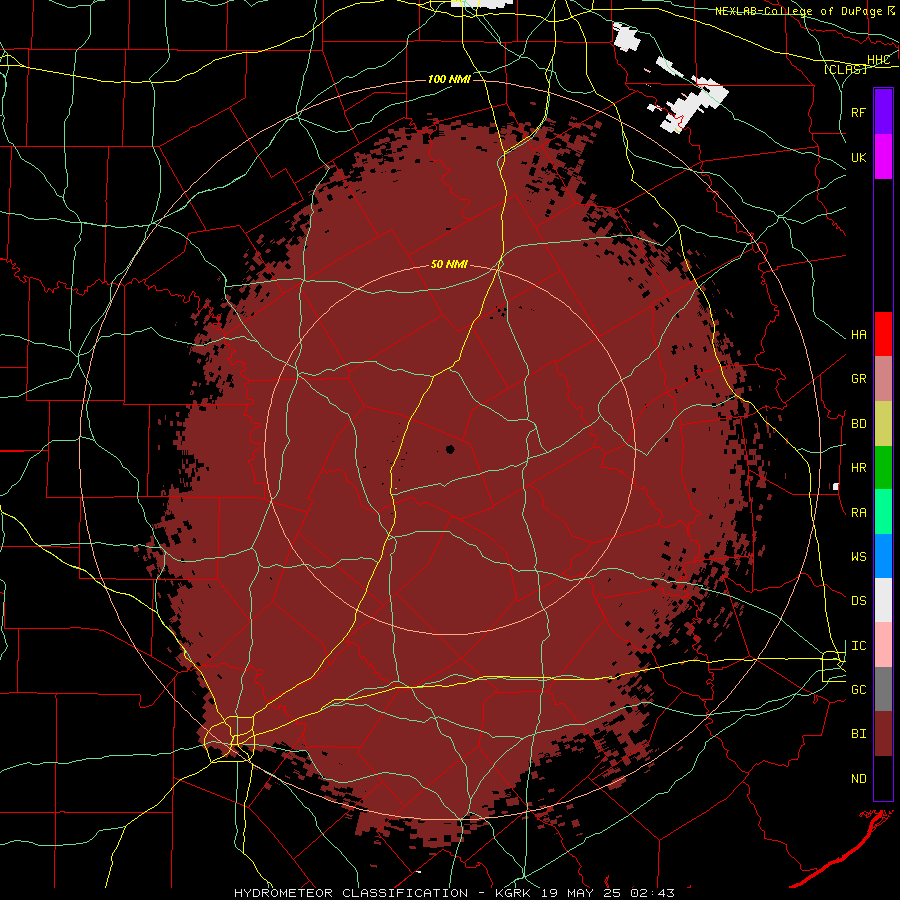The height and width of the screenshot is (900, 900).
Task: Click the '50 NMI' range ring label
Action: 449,265
